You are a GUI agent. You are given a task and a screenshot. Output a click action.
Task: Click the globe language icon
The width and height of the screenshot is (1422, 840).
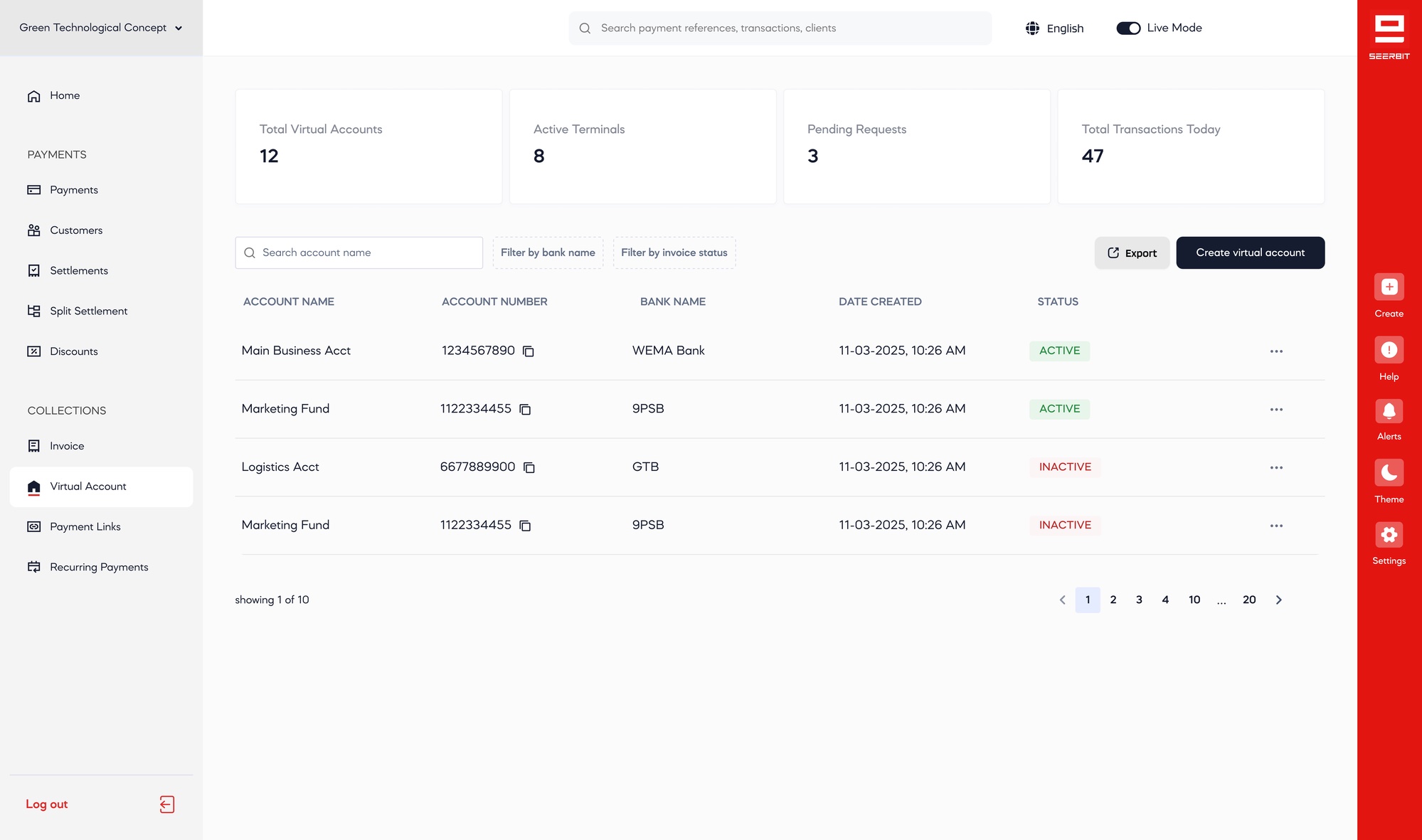1032,28
